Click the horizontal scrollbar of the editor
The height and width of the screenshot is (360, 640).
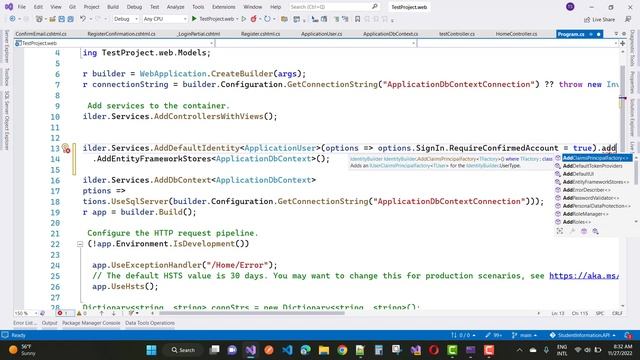(252, 313)
